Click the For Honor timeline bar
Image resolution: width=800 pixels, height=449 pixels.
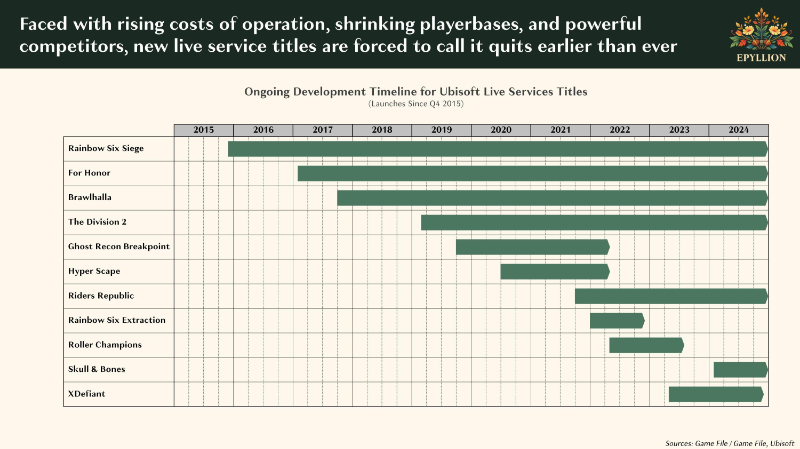533,173
